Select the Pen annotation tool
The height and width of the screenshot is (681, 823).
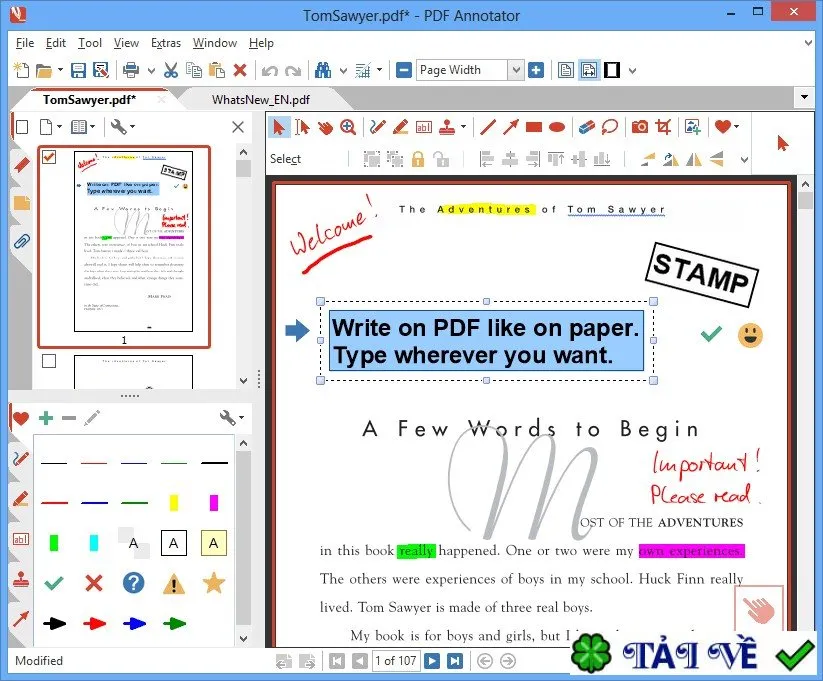tap(377, 127)
